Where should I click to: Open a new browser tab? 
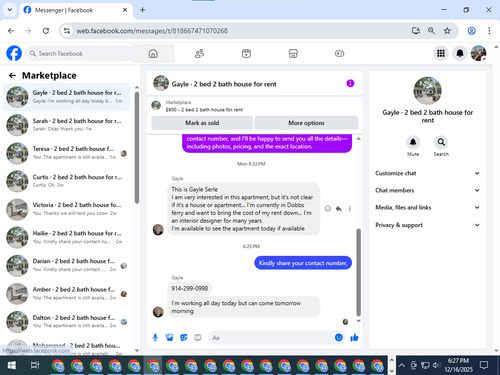pos(142,10)
